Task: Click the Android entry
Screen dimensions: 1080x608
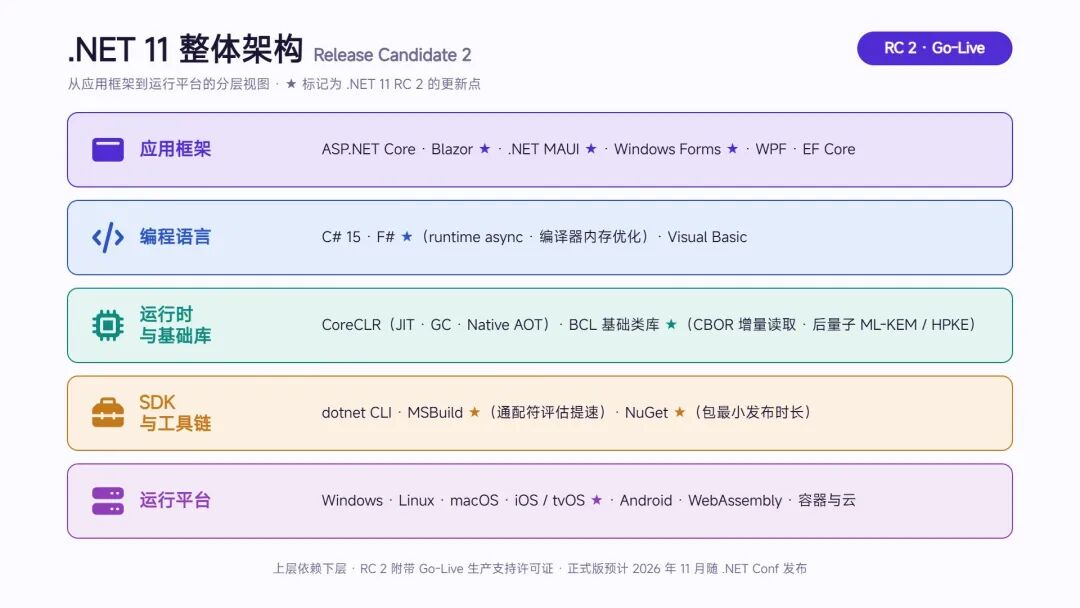Action: [645, 501]
